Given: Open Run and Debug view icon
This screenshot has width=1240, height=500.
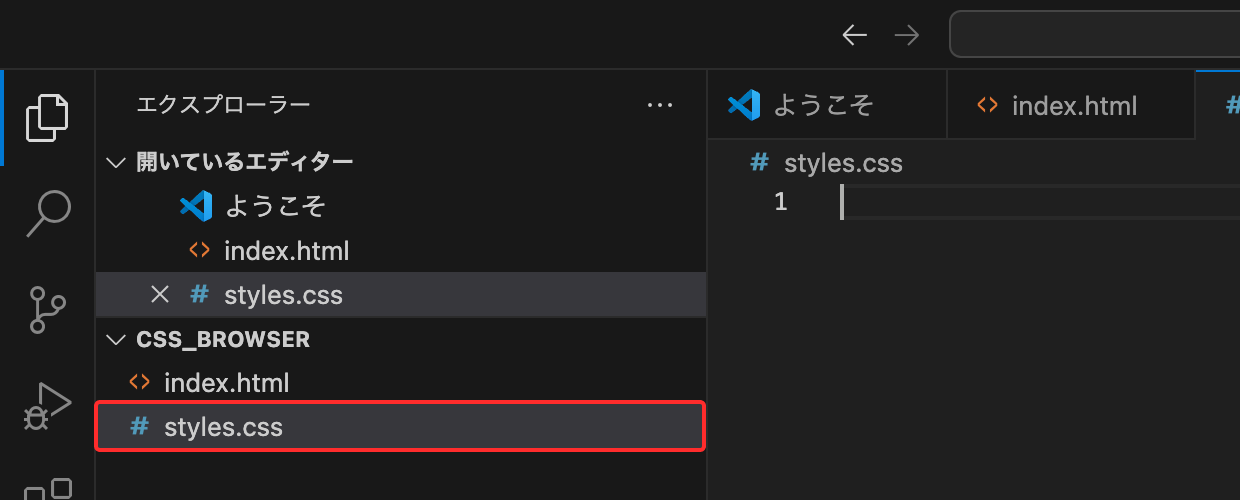Looking at the screenshot, I should 48,405.
